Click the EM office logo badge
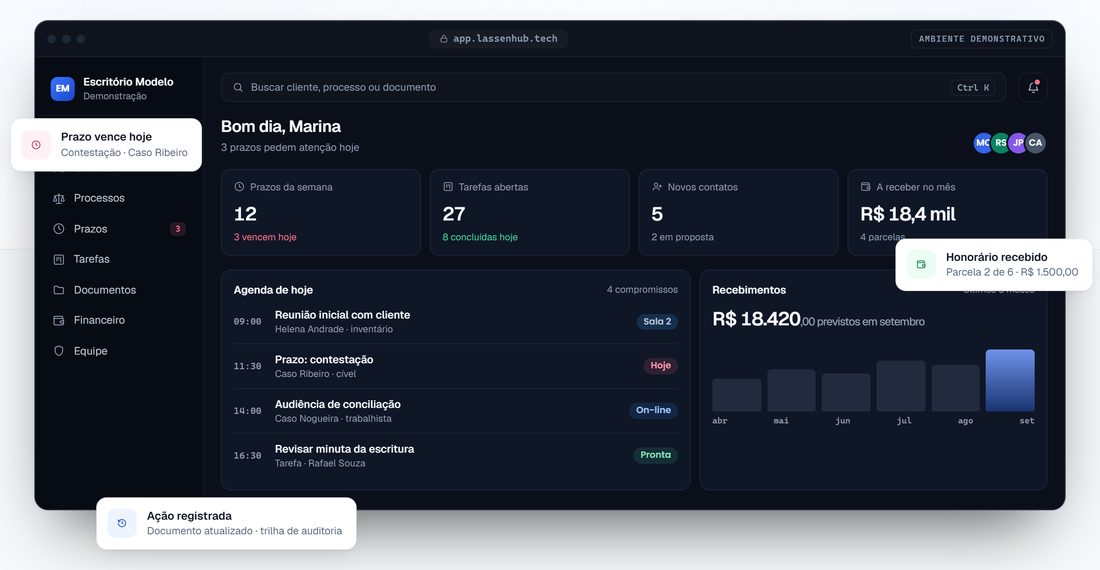 point(62,88)
